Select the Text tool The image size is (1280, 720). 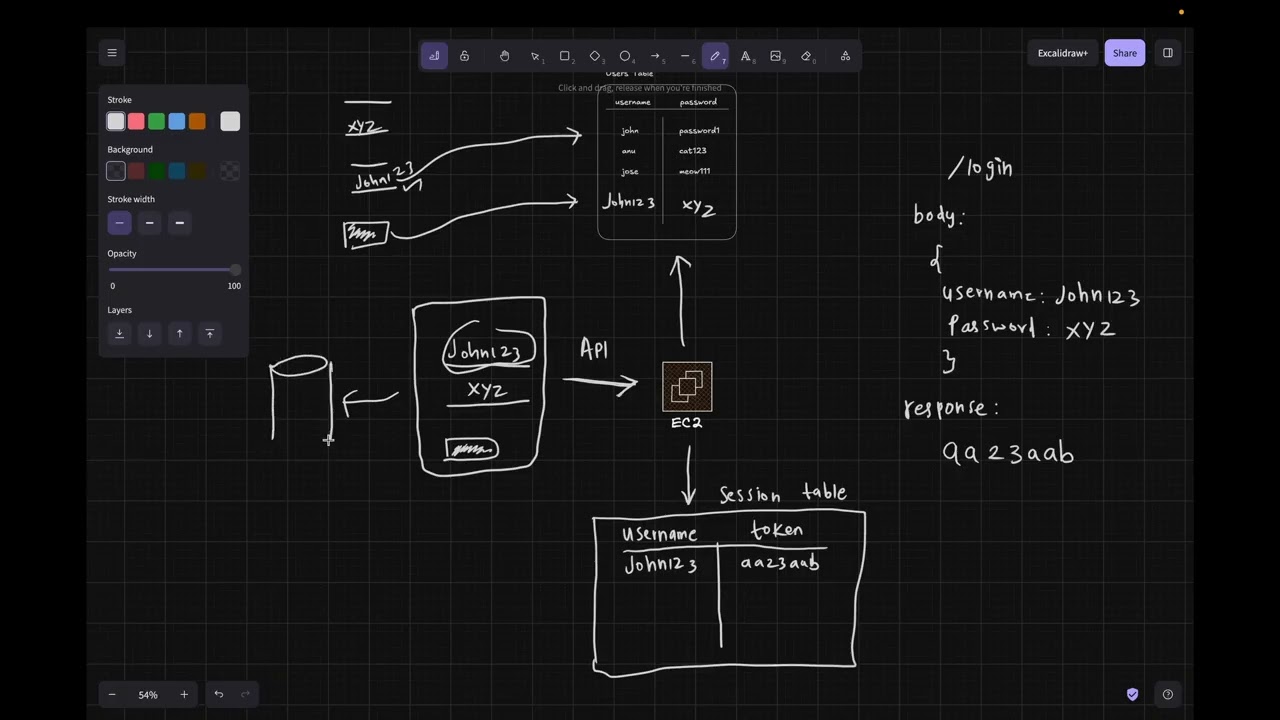coord(745,56)
